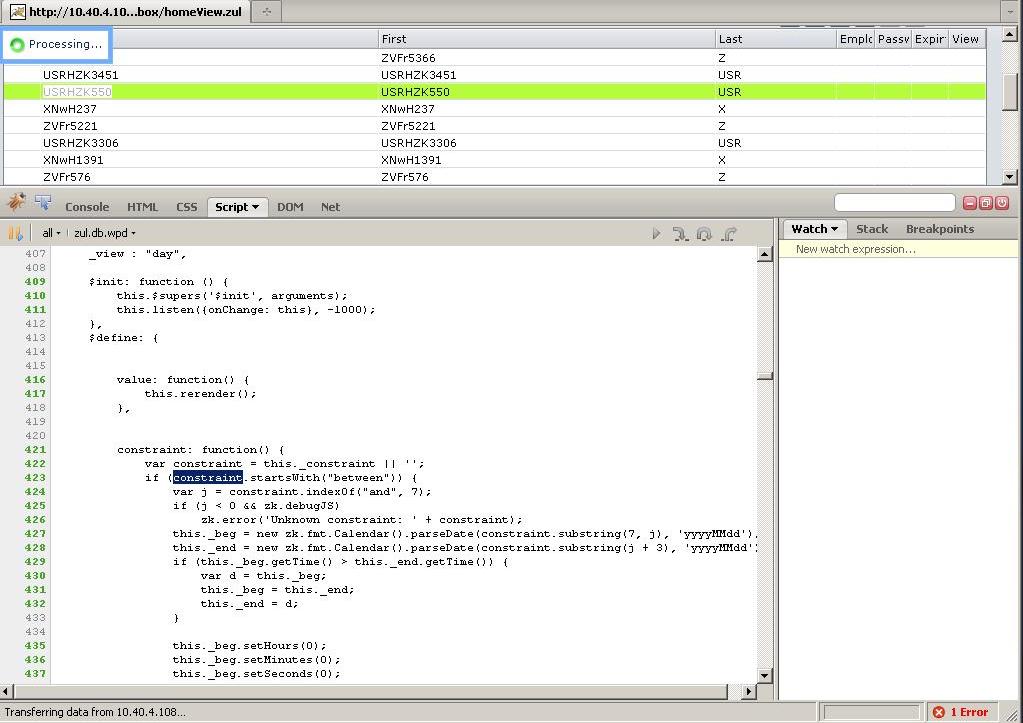Switch to the CSS tab
This screenshot has width=1023, height=723.
pos(187,207)
